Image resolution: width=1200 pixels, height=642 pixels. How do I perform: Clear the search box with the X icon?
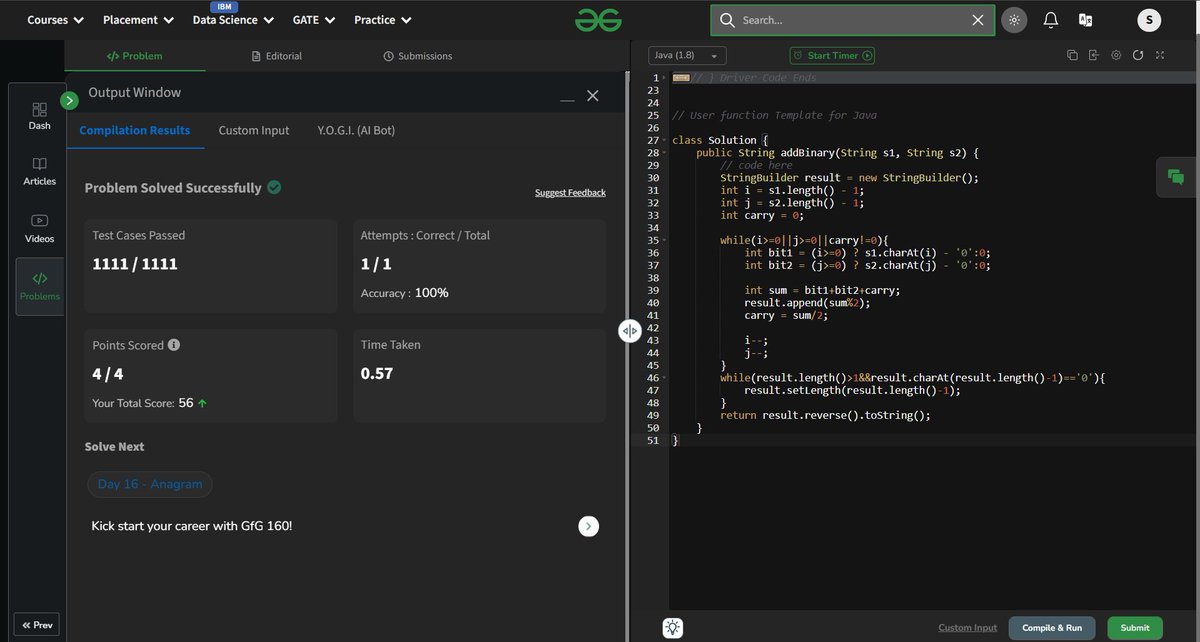coord(978,20)
